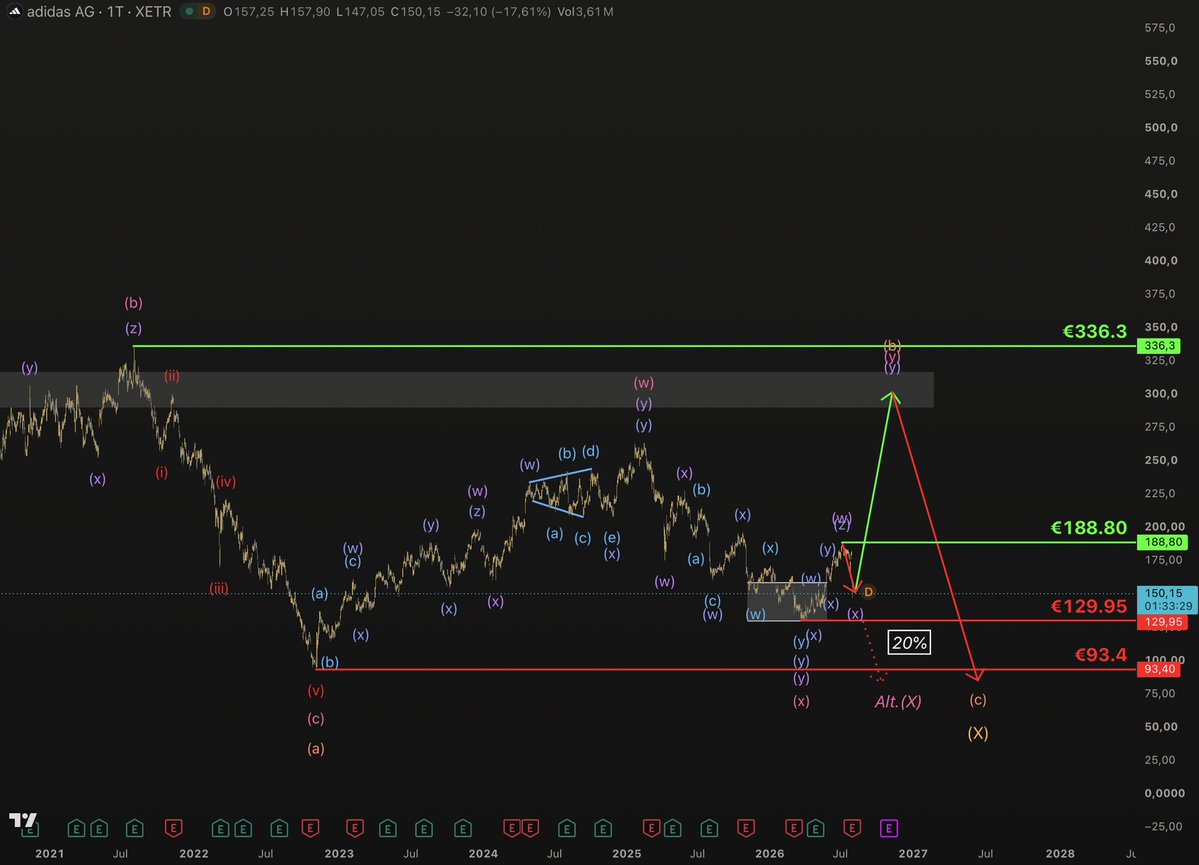
Task: Click the orange D badge in the header
Action: point(206,11)
